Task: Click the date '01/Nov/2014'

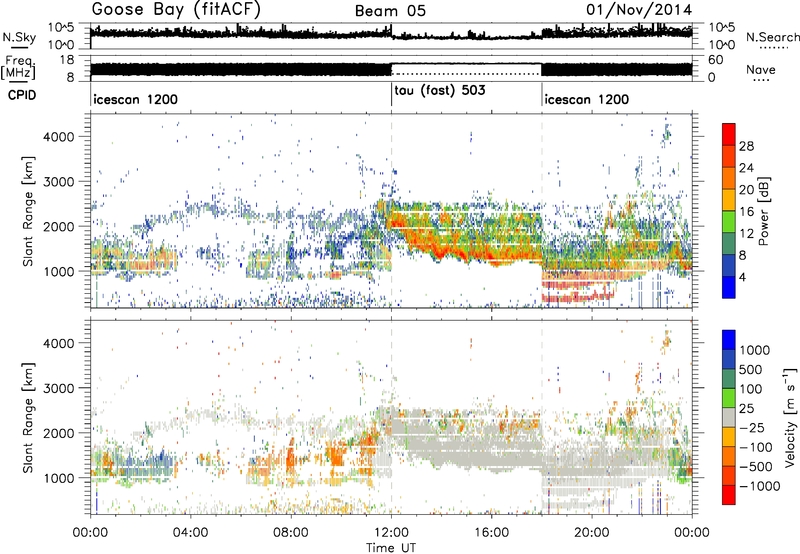Action: click(639, 10)
